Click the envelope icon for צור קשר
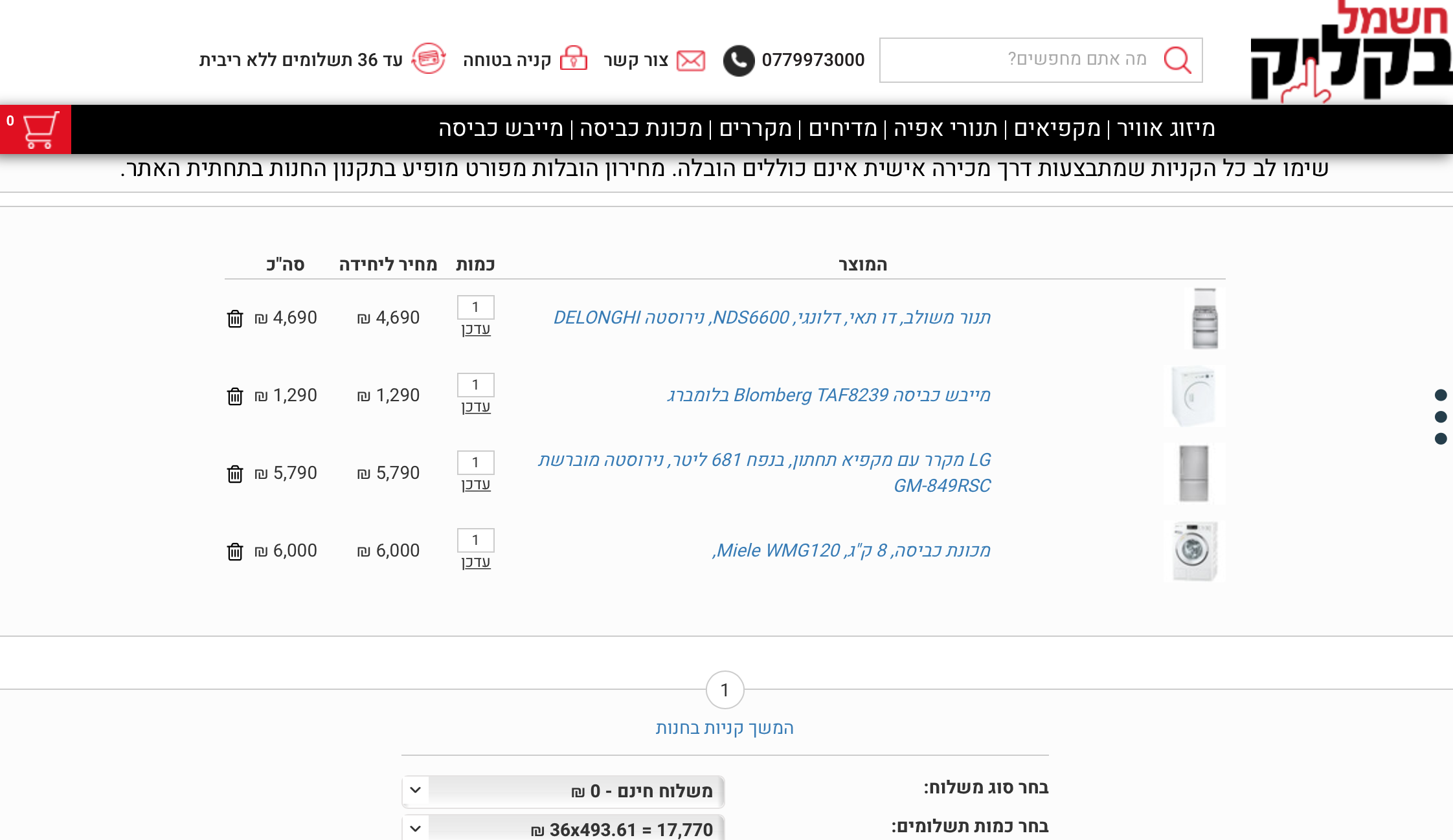The image size is (1453, 840). (690, 60)
